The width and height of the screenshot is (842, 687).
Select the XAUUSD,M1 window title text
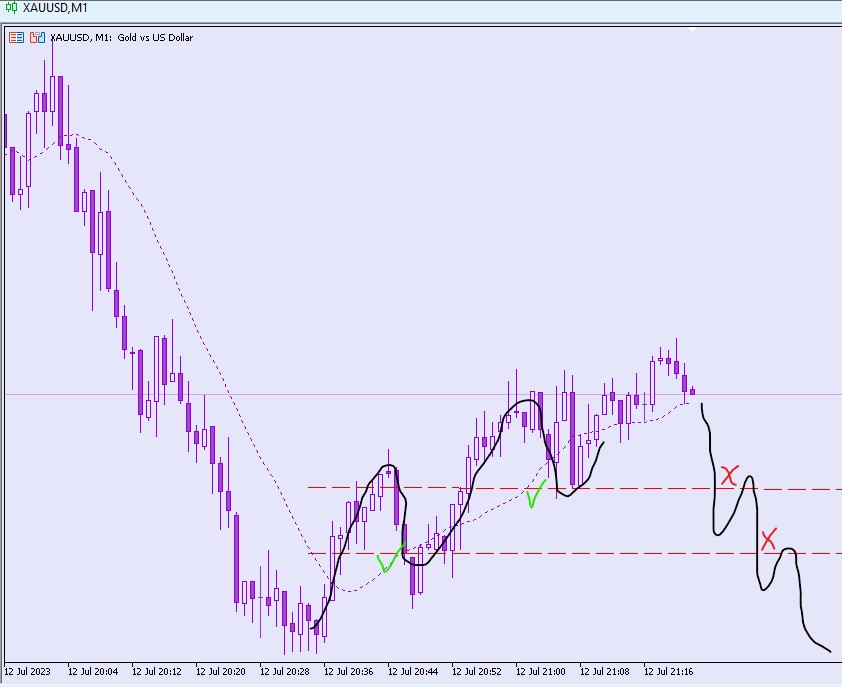pyautogui.click(x=55, y=8)
